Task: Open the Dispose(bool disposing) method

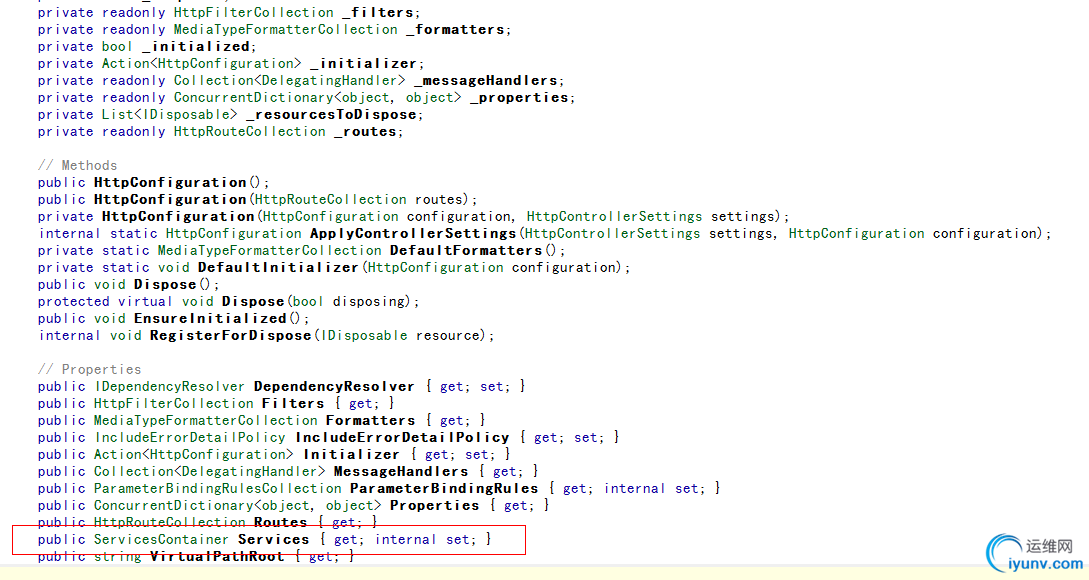Action: pos(253,301)
